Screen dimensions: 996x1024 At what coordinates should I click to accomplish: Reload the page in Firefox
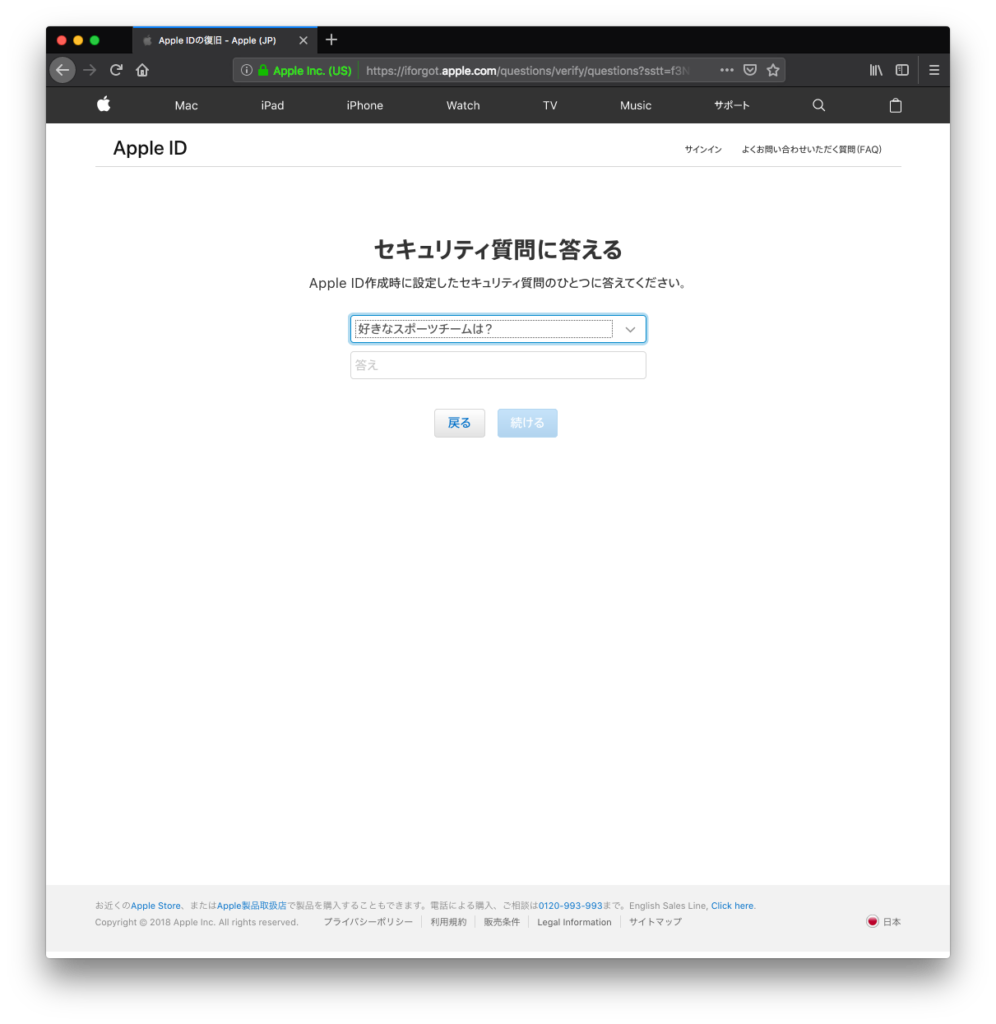click(116, 70)
